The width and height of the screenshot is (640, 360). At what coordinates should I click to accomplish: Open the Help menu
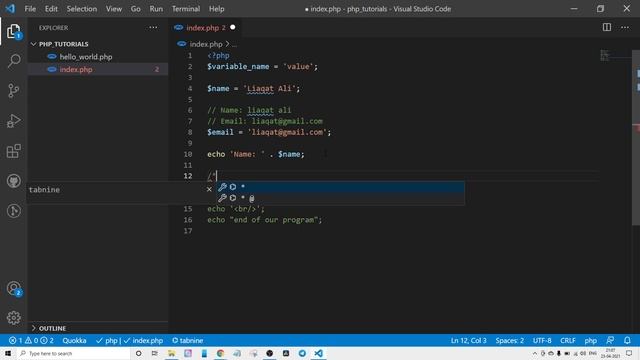216,9
